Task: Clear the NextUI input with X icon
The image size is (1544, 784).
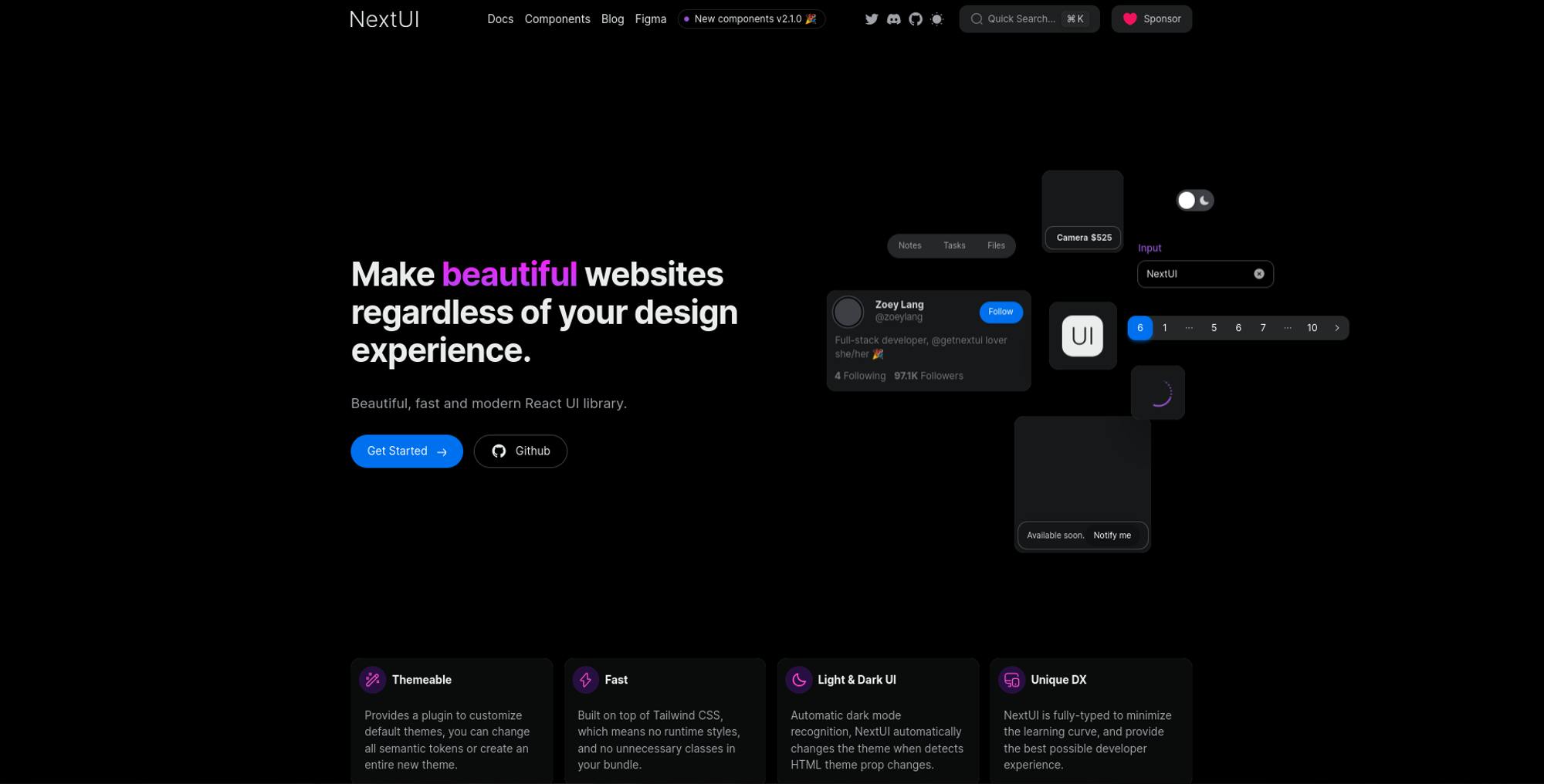Action: 1259,274
